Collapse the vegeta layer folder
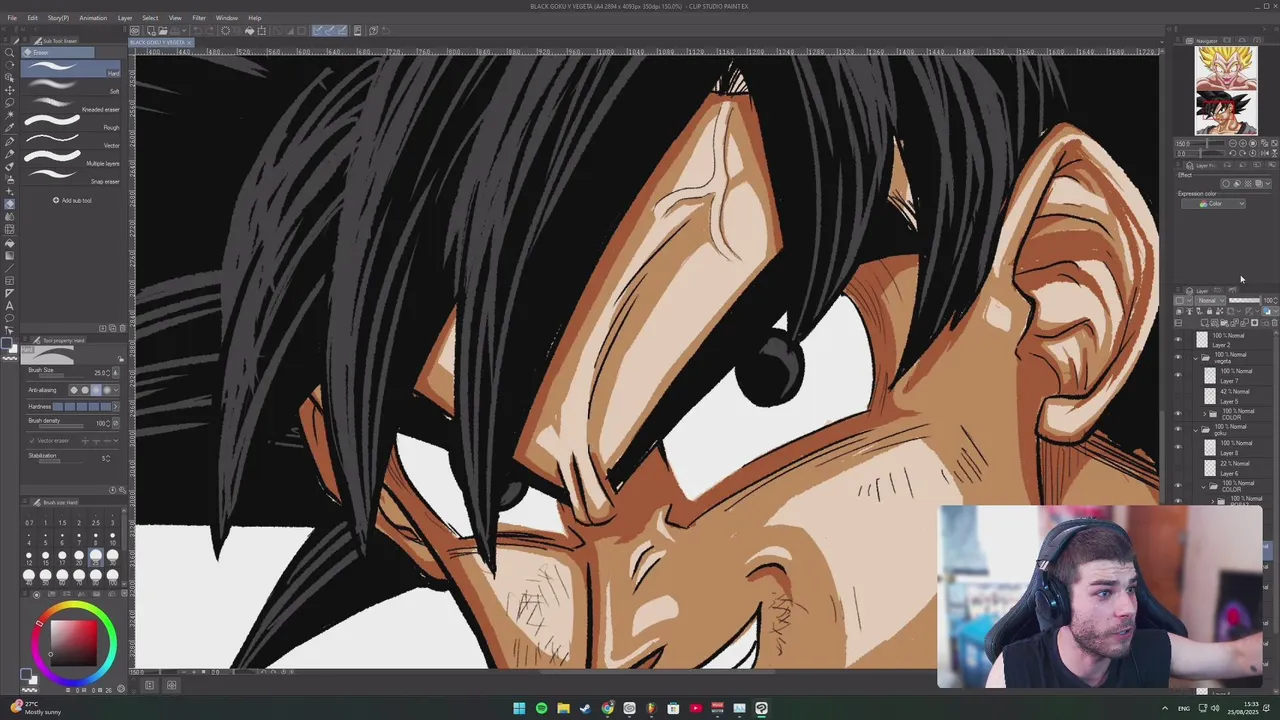 1196,358
